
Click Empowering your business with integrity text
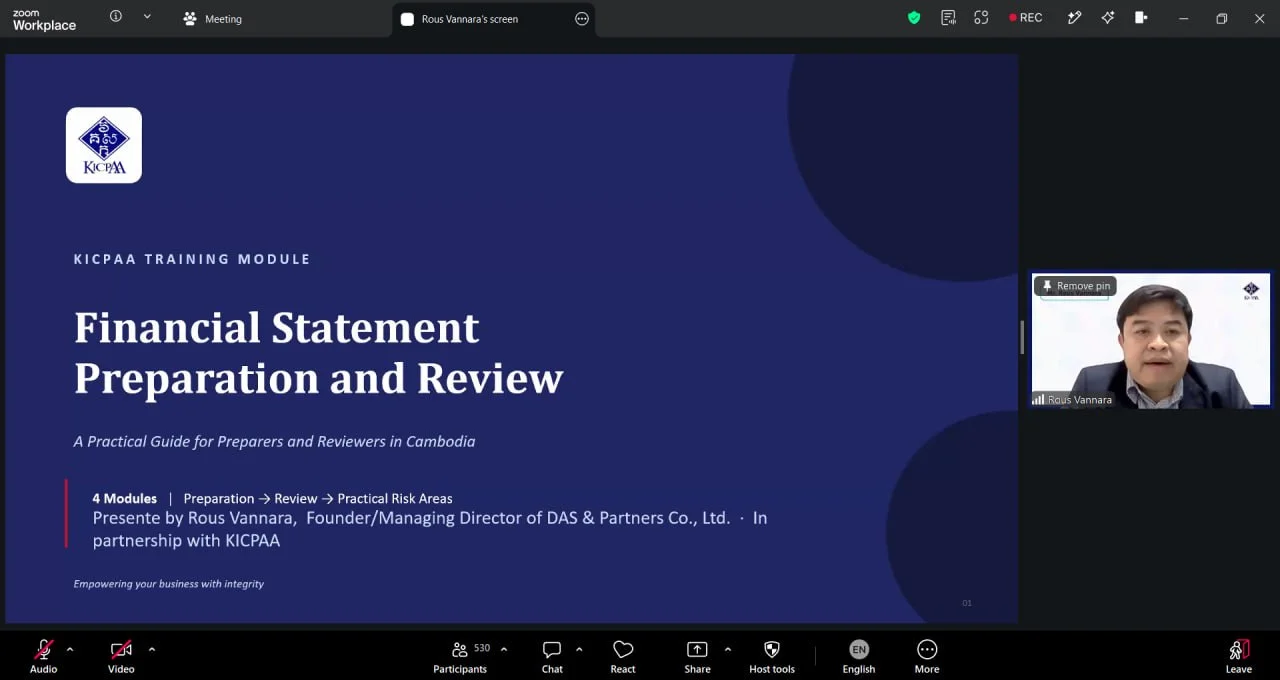pos(169,584)
